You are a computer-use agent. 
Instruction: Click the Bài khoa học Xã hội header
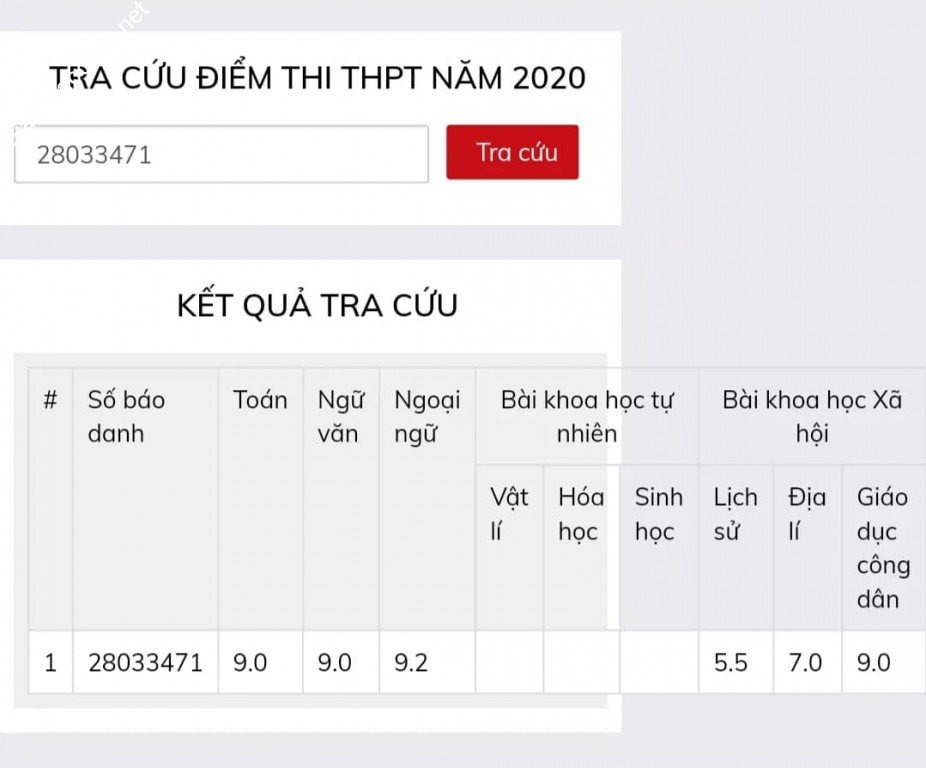pyautogui.click(x=812, y=417)
